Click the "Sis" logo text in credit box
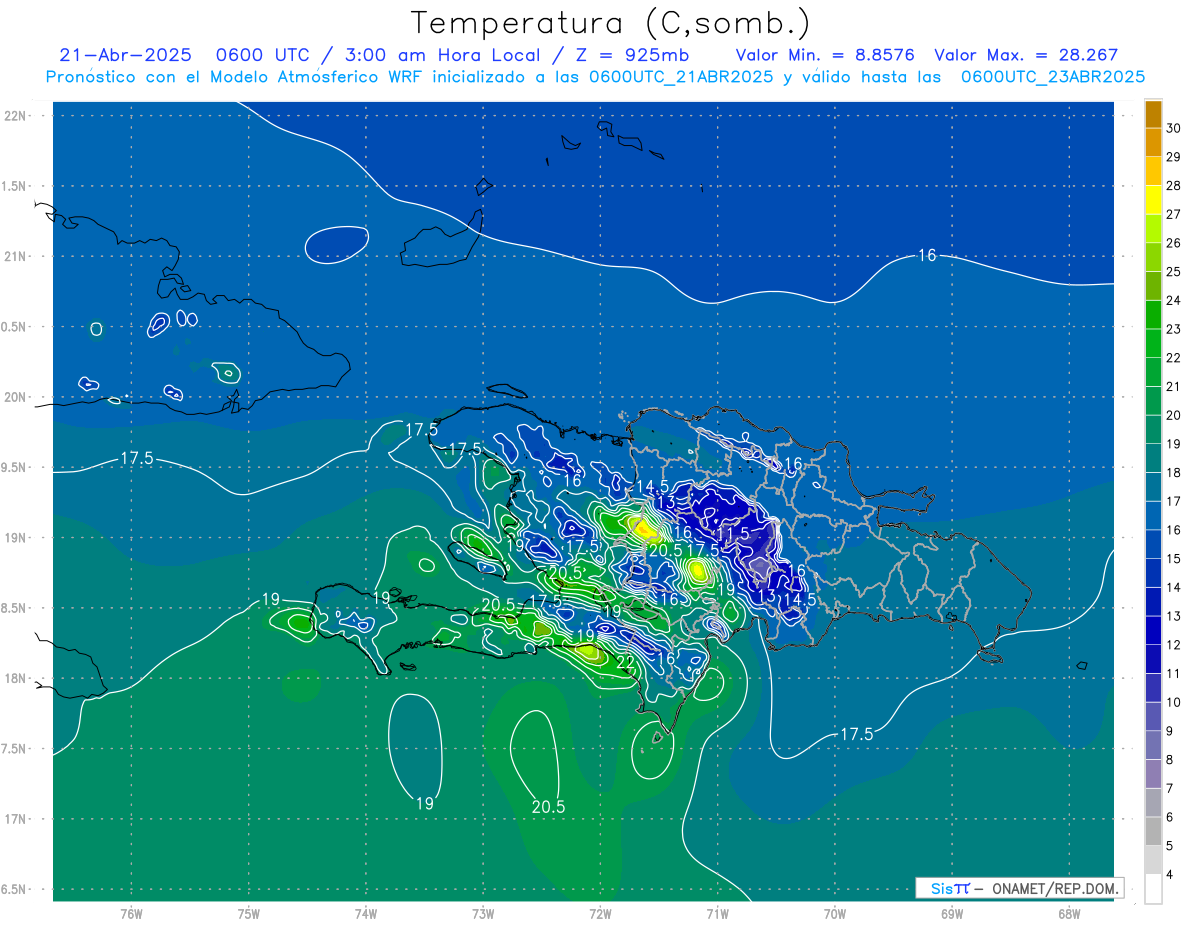 pyautogui.click(x=941, y=888)
